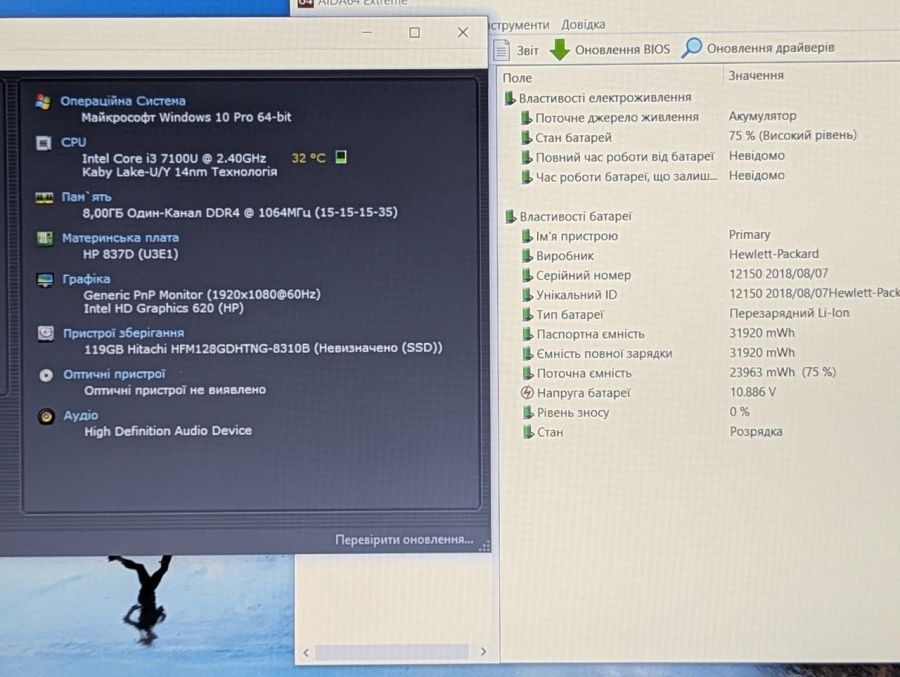Click the Виробник row icon
The width and height of the screenshot is (900, 677).
[527, 256]
